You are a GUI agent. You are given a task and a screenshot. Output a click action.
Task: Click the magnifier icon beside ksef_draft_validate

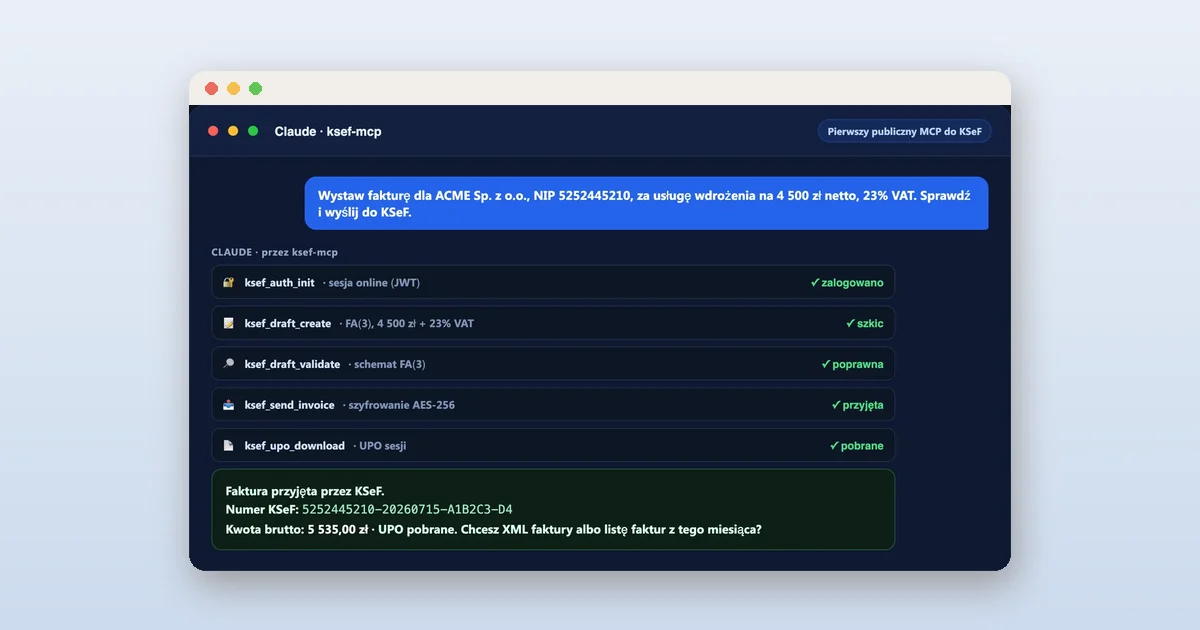click(229, 364)
